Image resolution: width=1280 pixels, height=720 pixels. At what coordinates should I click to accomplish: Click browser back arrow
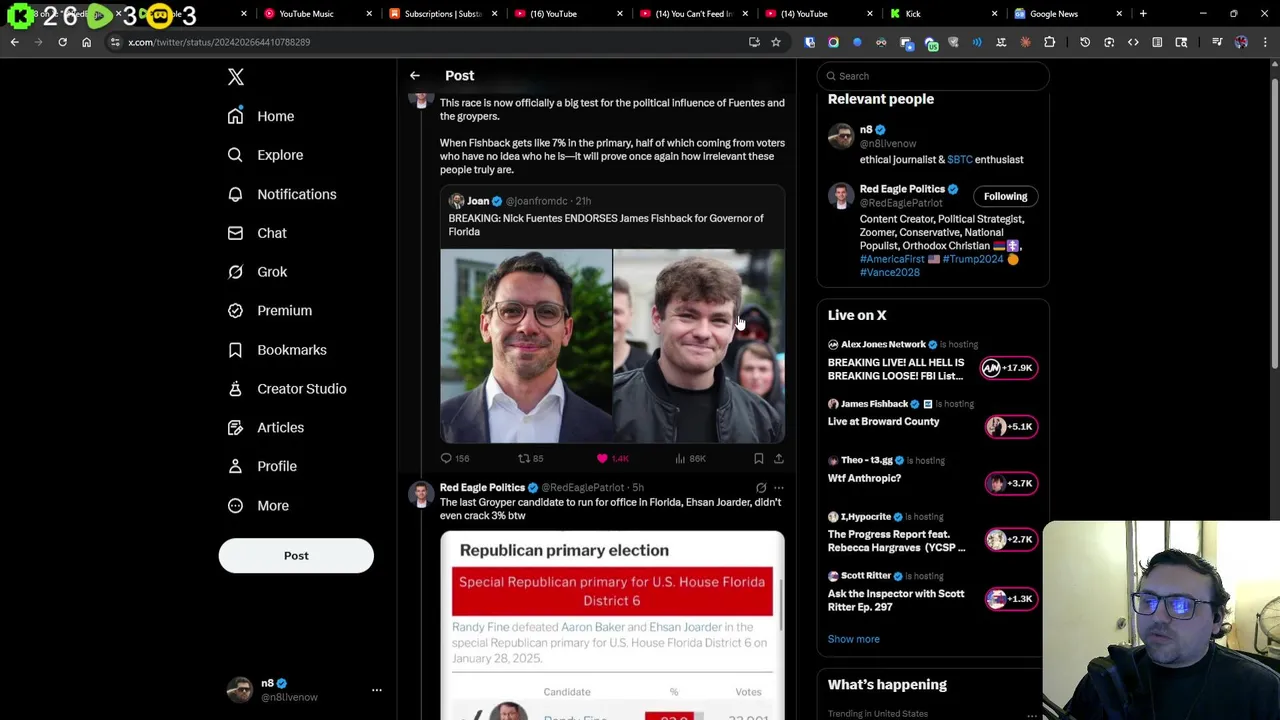pyautogui.click(x=15, y=42)
